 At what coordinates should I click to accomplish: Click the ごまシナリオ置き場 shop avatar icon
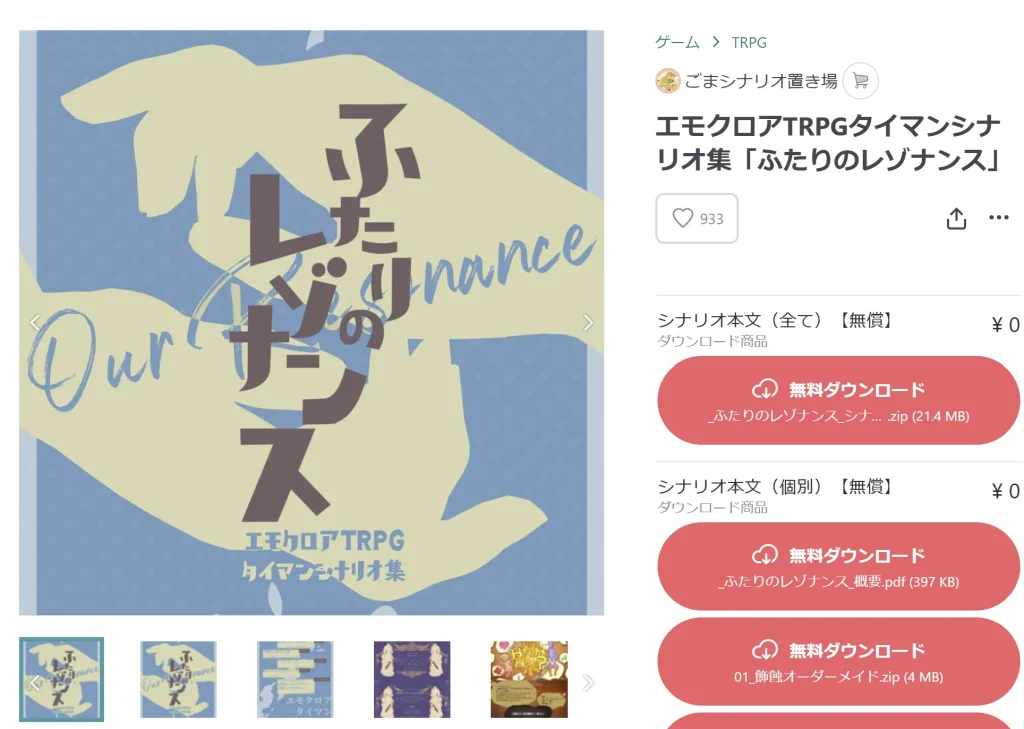pos(667,81)
